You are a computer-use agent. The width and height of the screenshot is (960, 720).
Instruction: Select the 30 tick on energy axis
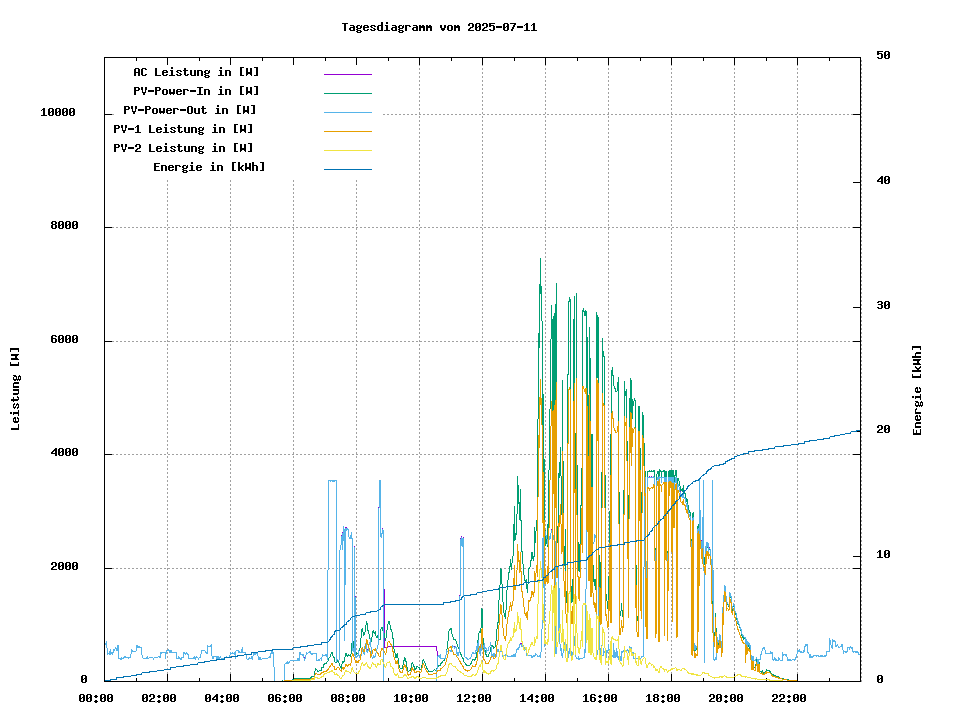883,305
